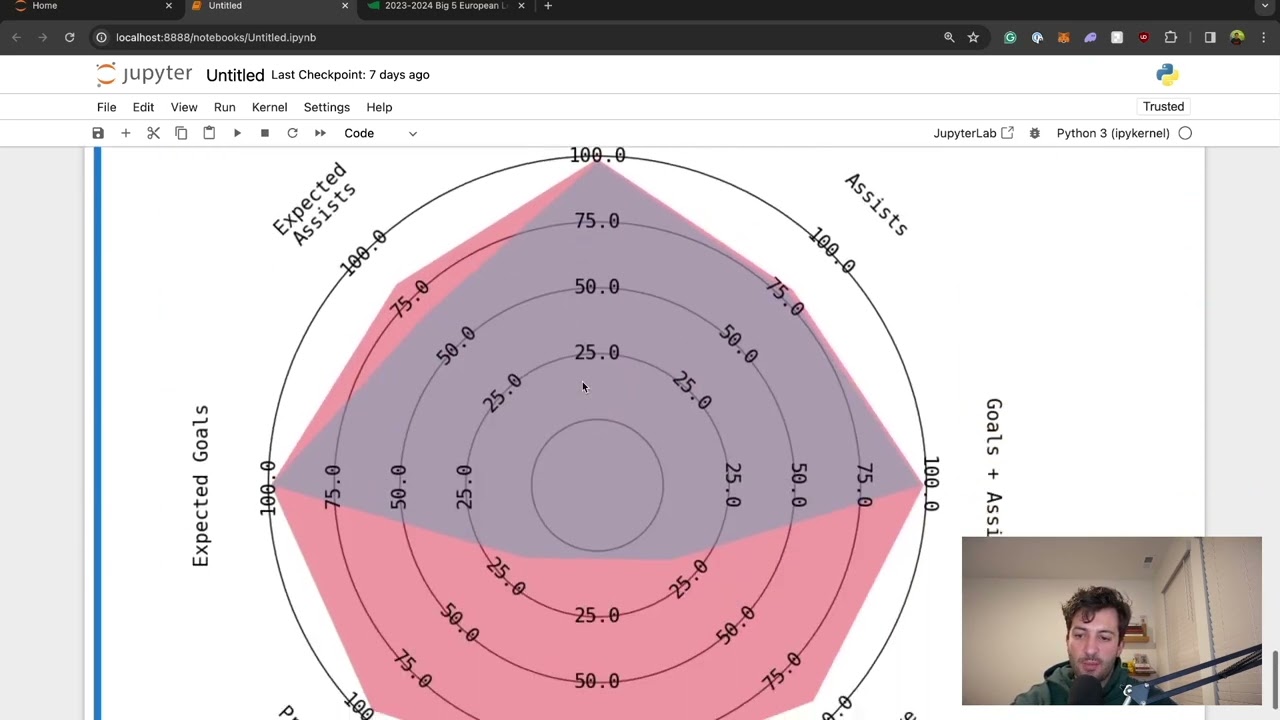Open a new browser tab

click(548, 6)
